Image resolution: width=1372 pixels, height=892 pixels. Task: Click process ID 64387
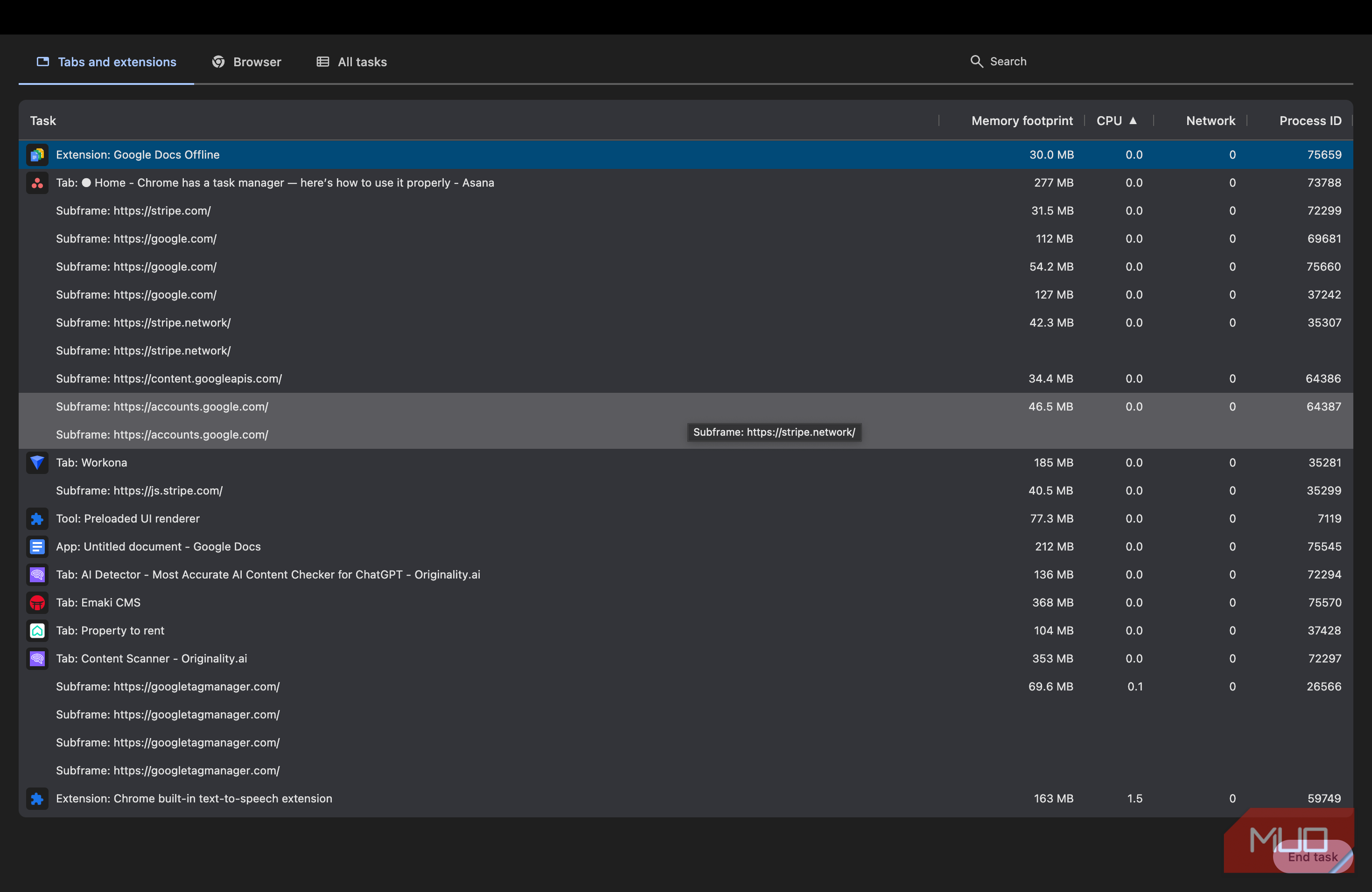coord(1323,407)
